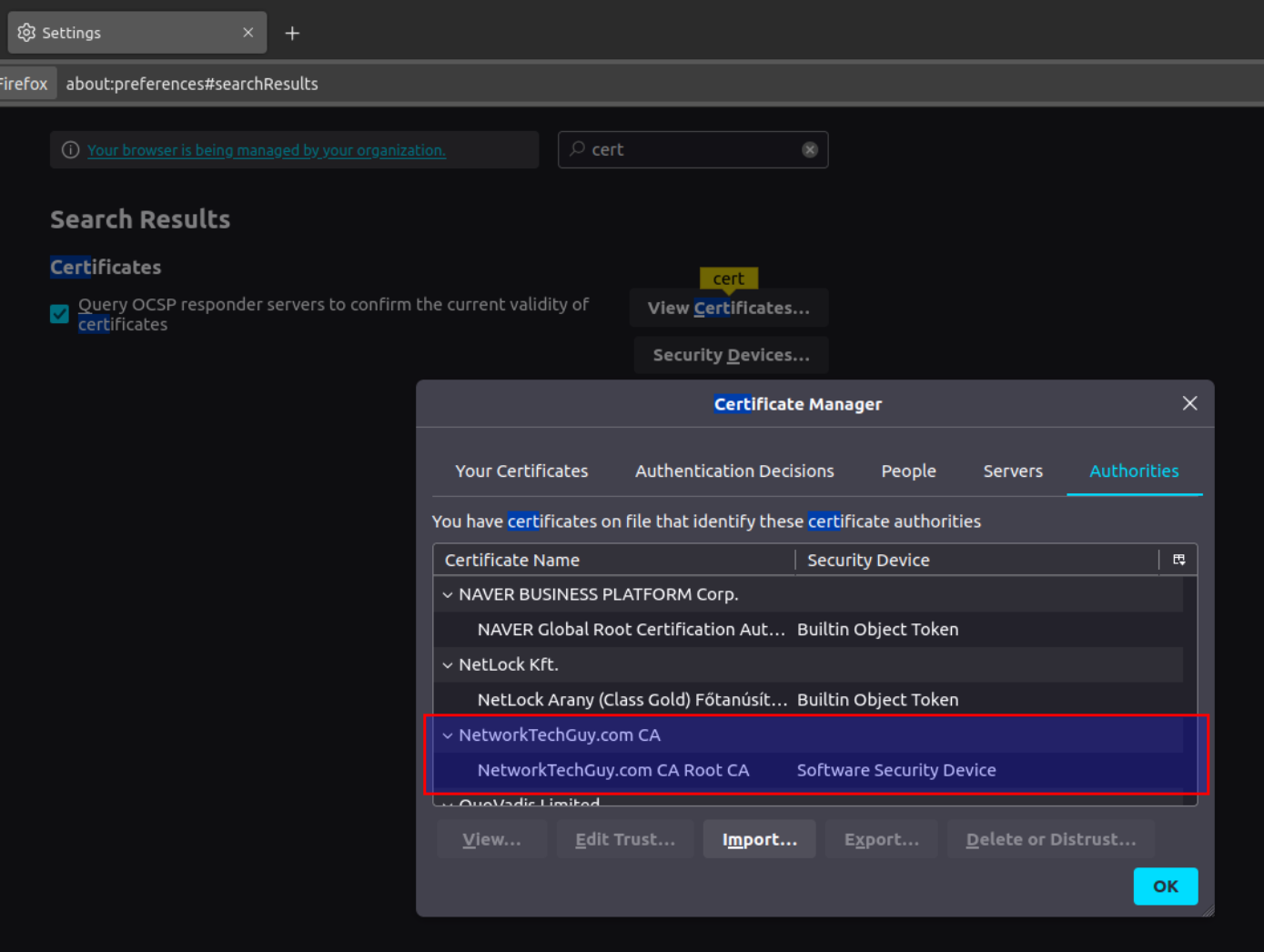Switch to Authentication Decisions tab
The width and height of the screenshot is (1264, 952).
click(734, 471)
